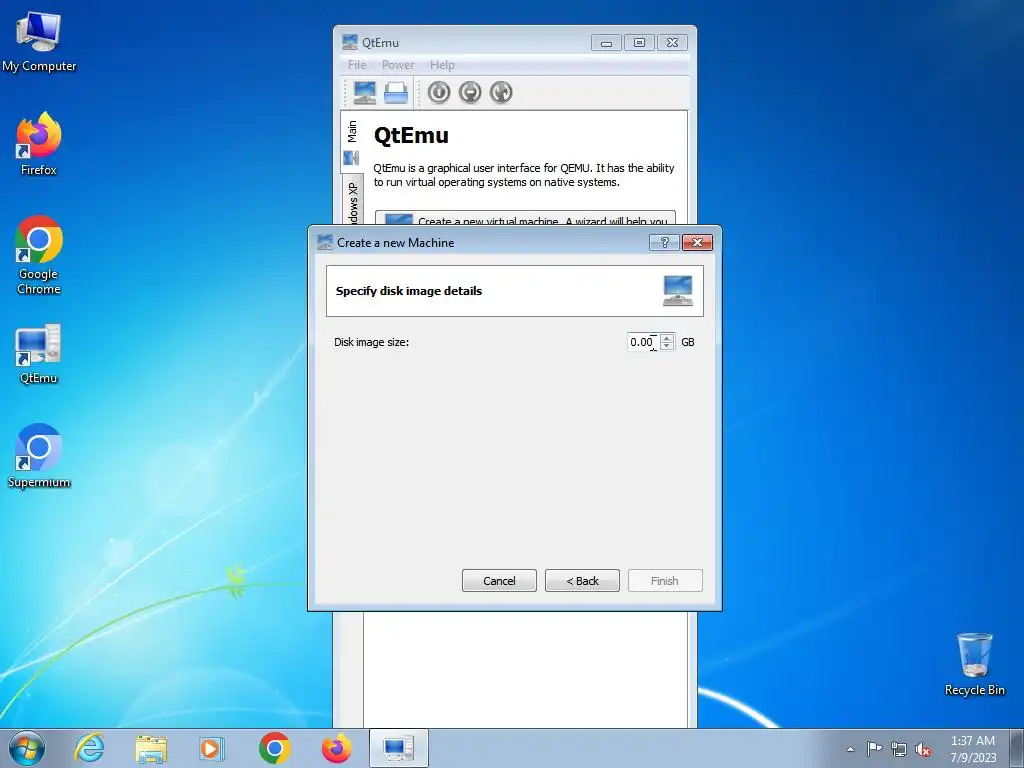The height and width of the screenshot is (768, 1024).
Task: Click the Action Center flag tray icon
Action: point(874,748)
